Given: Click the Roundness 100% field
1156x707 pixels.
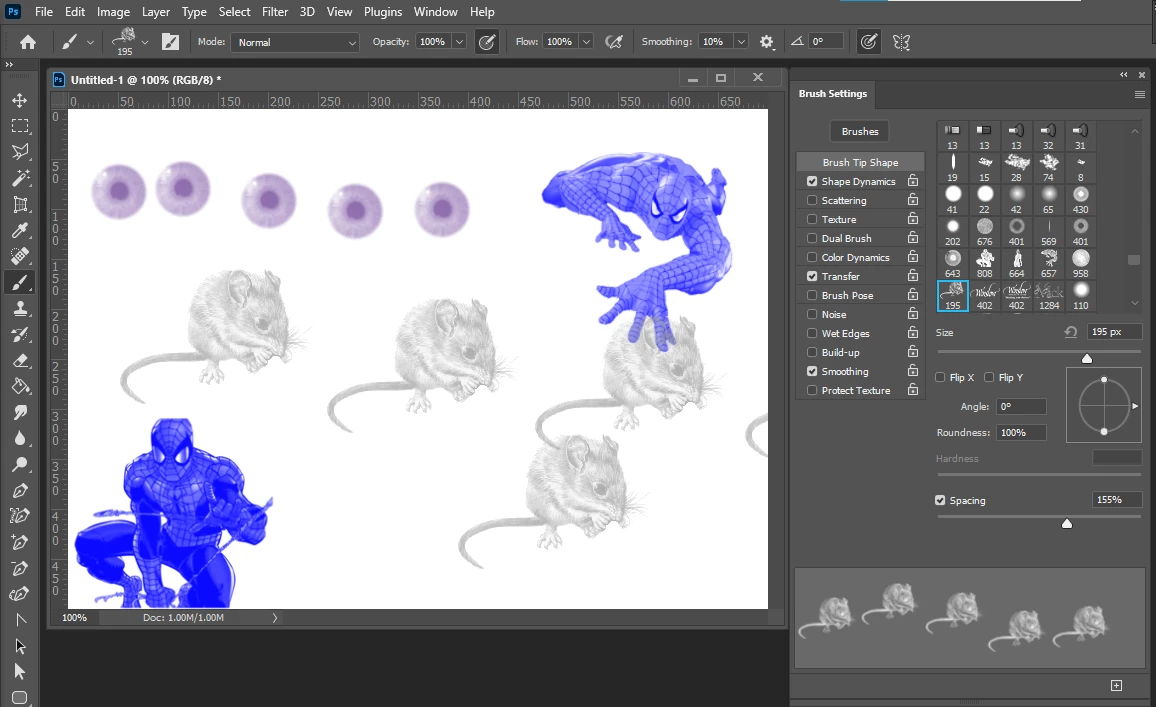Looking at the screenshot, I should point(1021,433).
